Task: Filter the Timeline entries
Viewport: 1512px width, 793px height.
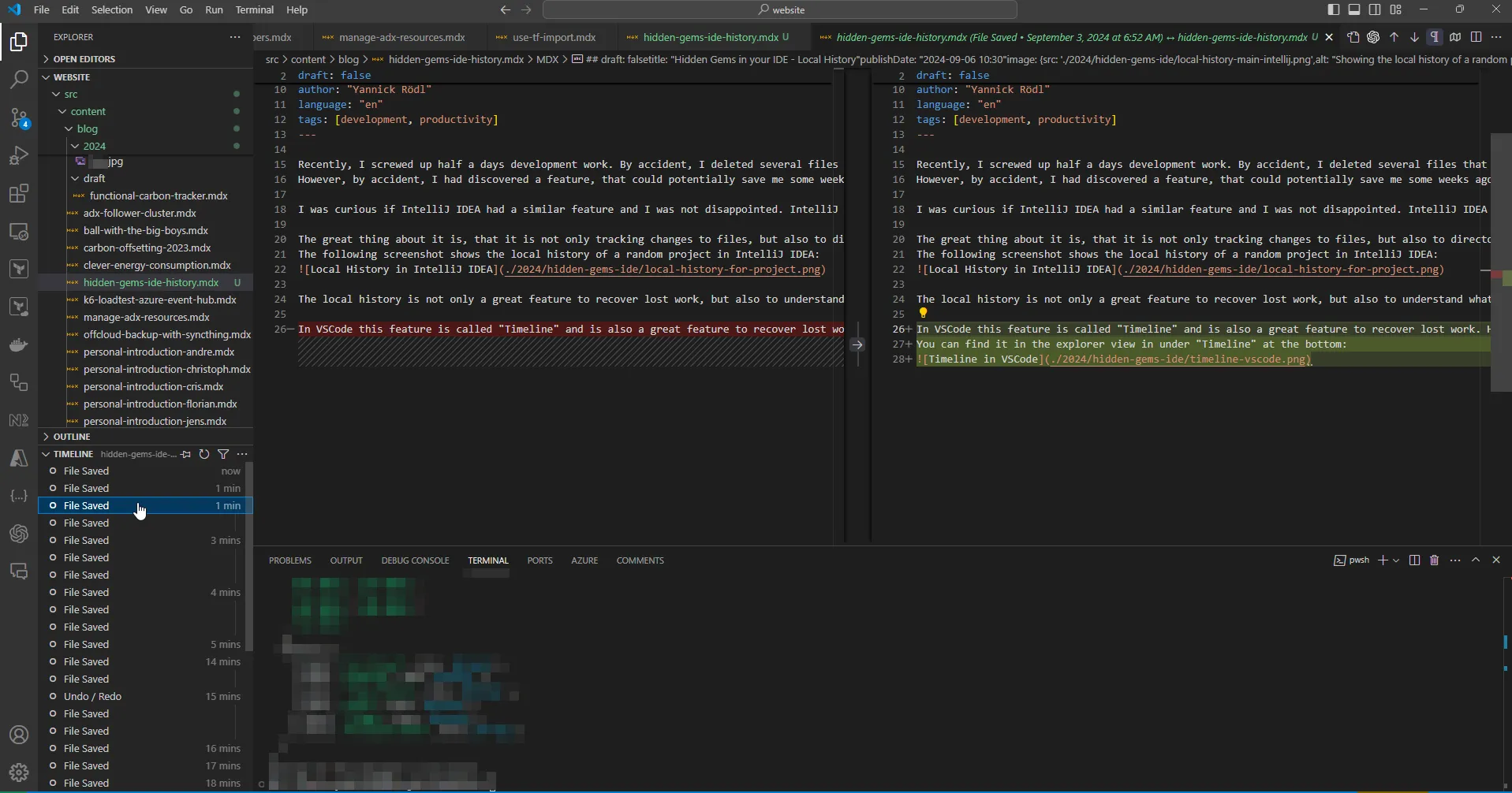Action: pos(223,454)
